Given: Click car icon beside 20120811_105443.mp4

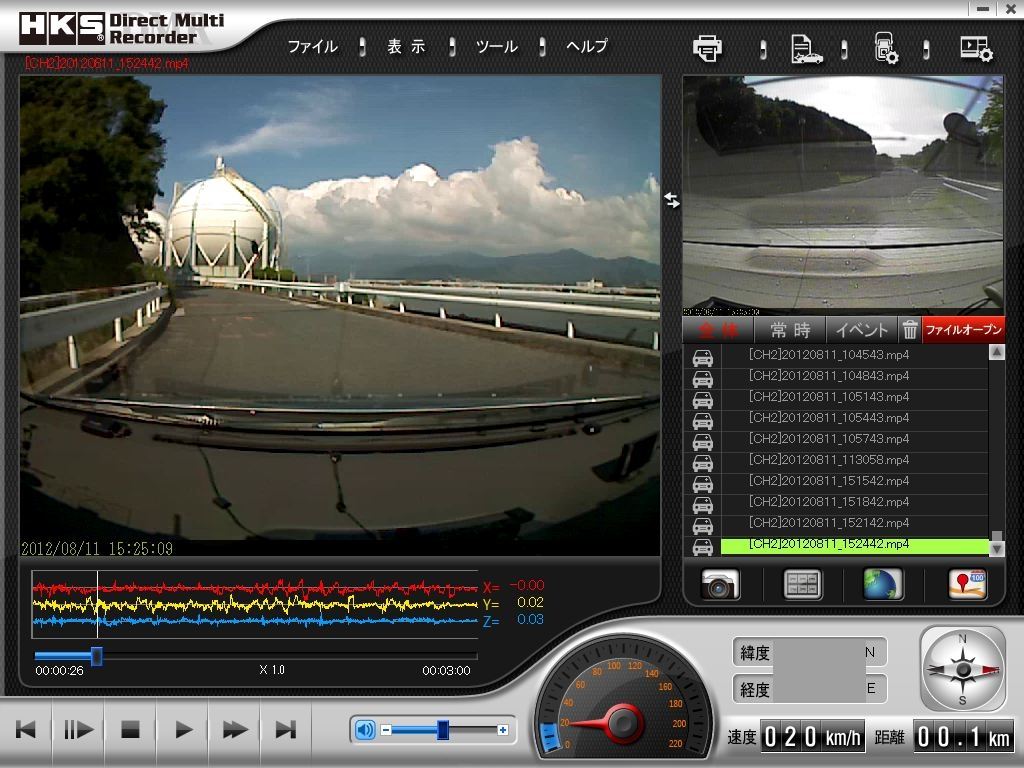Looking at the screenshot, I should pos(703,421).
